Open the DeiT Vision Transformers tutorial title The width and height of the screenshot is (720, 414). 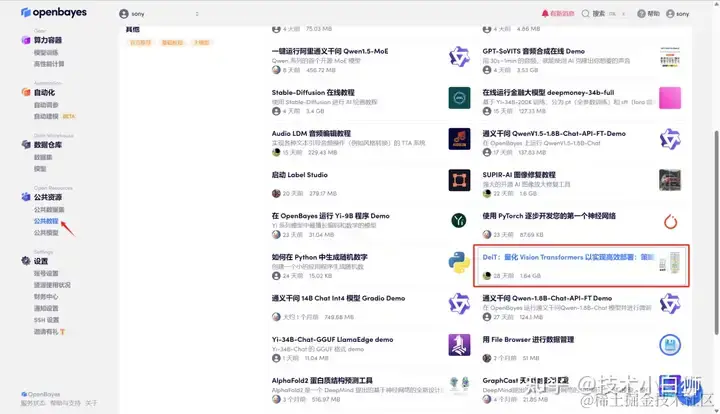568,257
